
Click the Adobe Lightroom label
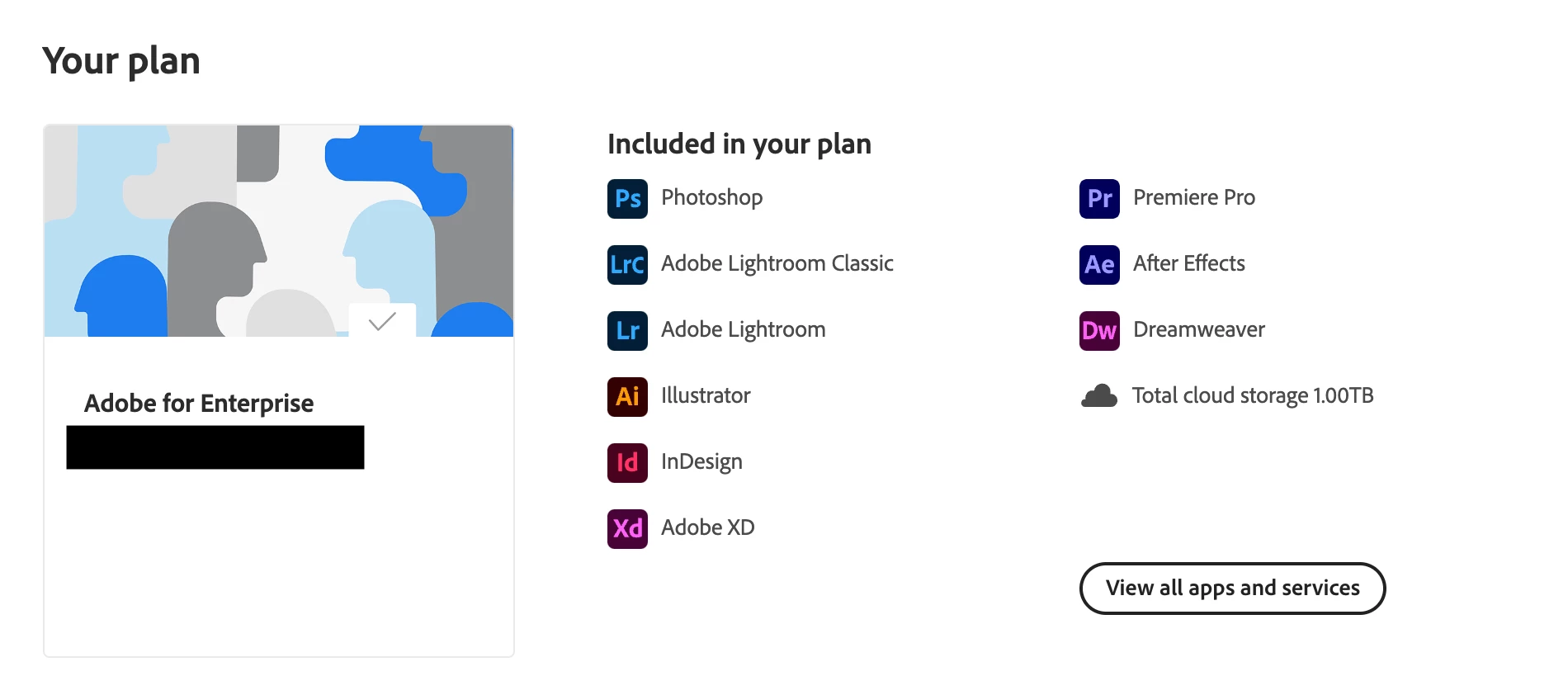[743, 330]
